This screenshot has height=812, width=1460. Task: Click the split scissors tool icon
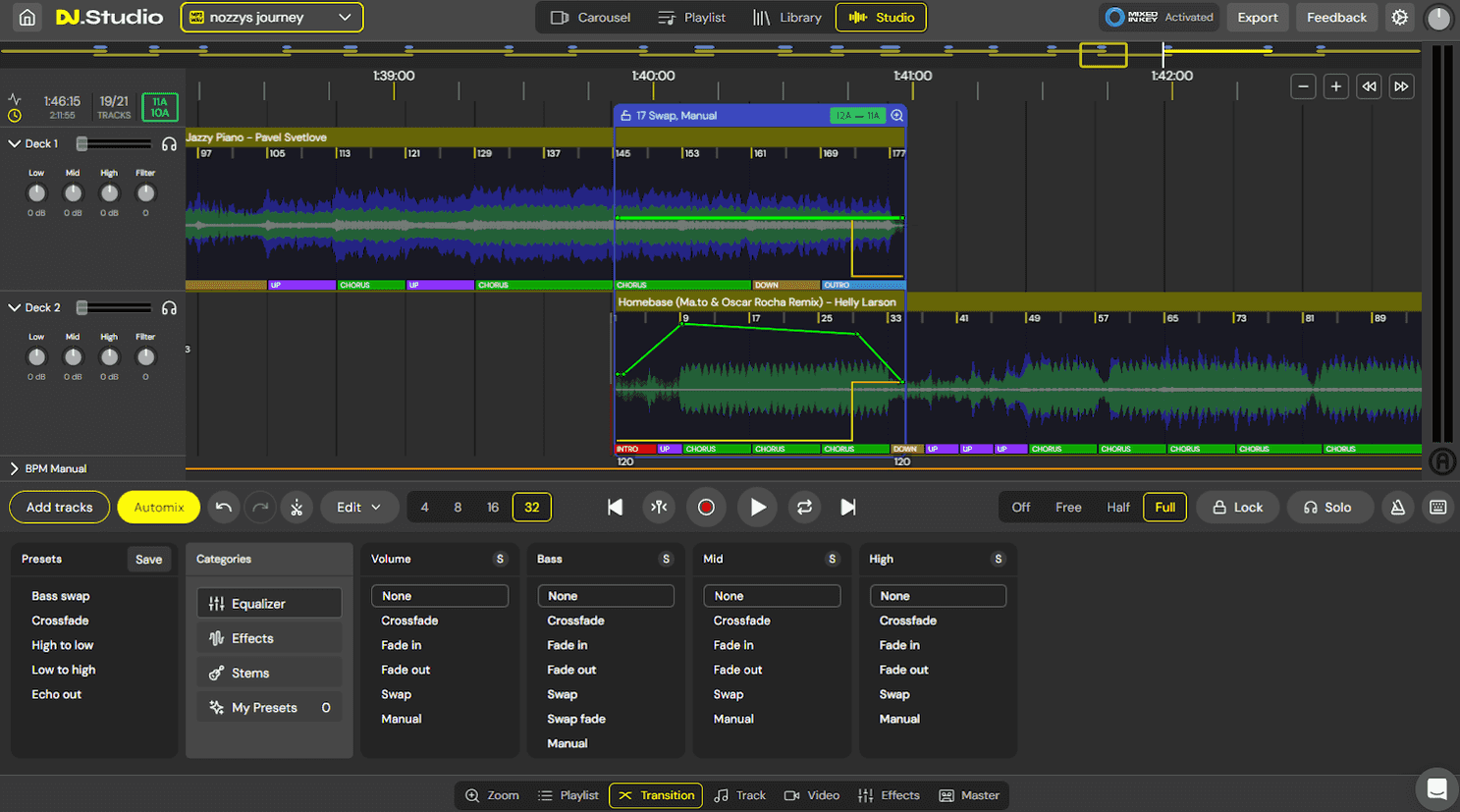pos(297,508)
